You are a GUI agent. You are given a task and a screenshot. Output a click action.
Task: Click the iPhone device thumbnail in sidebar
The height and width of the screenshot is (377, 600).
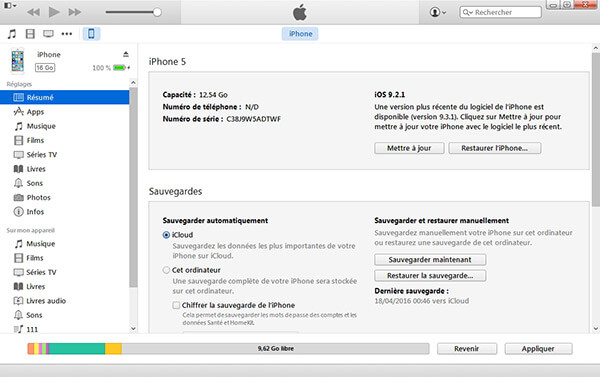18,60
